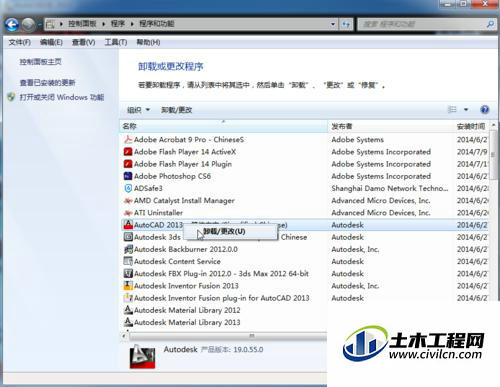Click the Back navigation arrow
This screenshot has width=500, height=387.
(12, 24)
